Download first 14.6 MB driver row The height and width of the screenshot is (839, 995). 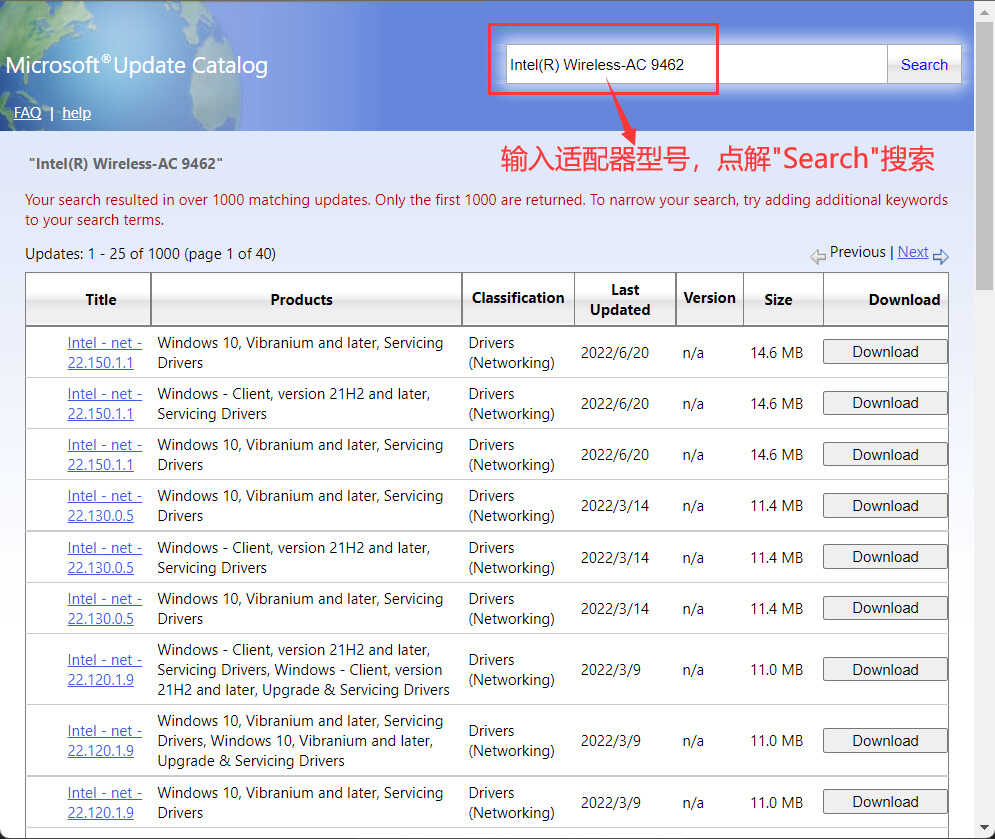885,352
